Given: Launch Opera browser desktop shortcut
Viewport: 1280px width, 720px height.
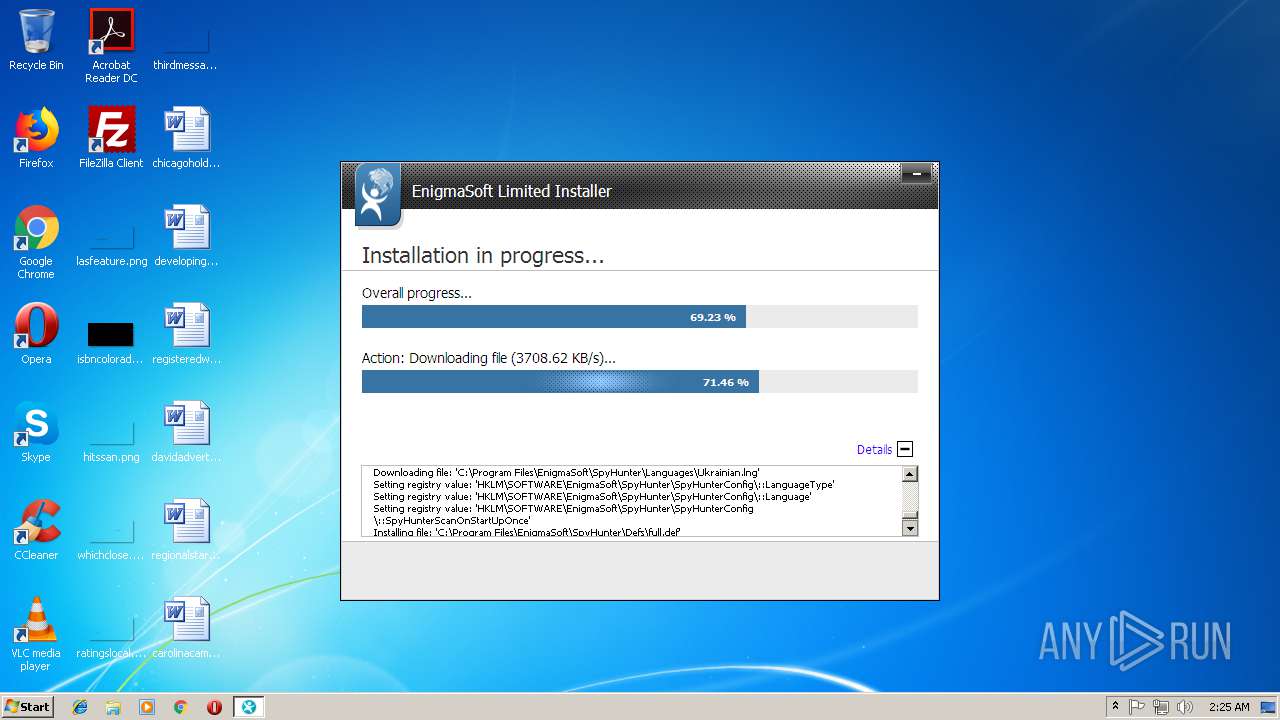Looking at the screenshot, I should click(36, 334).
